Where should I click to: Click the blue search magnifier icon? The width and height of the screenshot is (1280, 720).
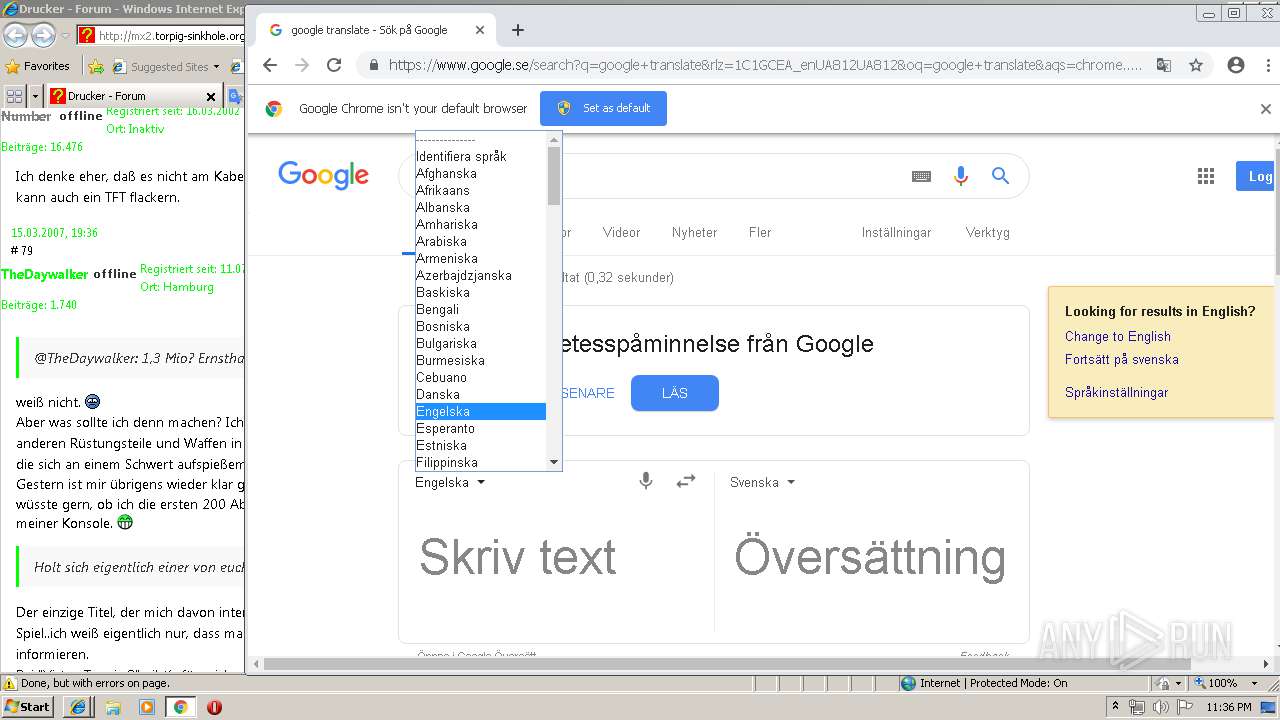pos(1000,176)
